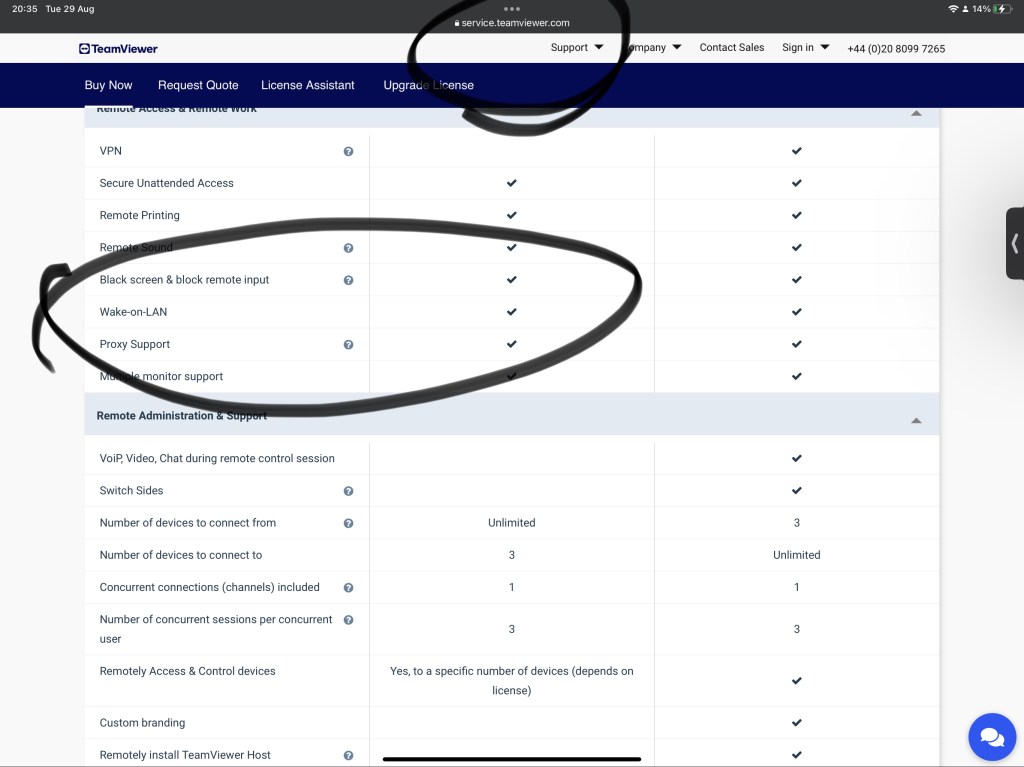Call the +44 (0)20 8099 7265 number
Image resolution: width=1024 pixels, height=767 pixels.
(x=896, y=49)
